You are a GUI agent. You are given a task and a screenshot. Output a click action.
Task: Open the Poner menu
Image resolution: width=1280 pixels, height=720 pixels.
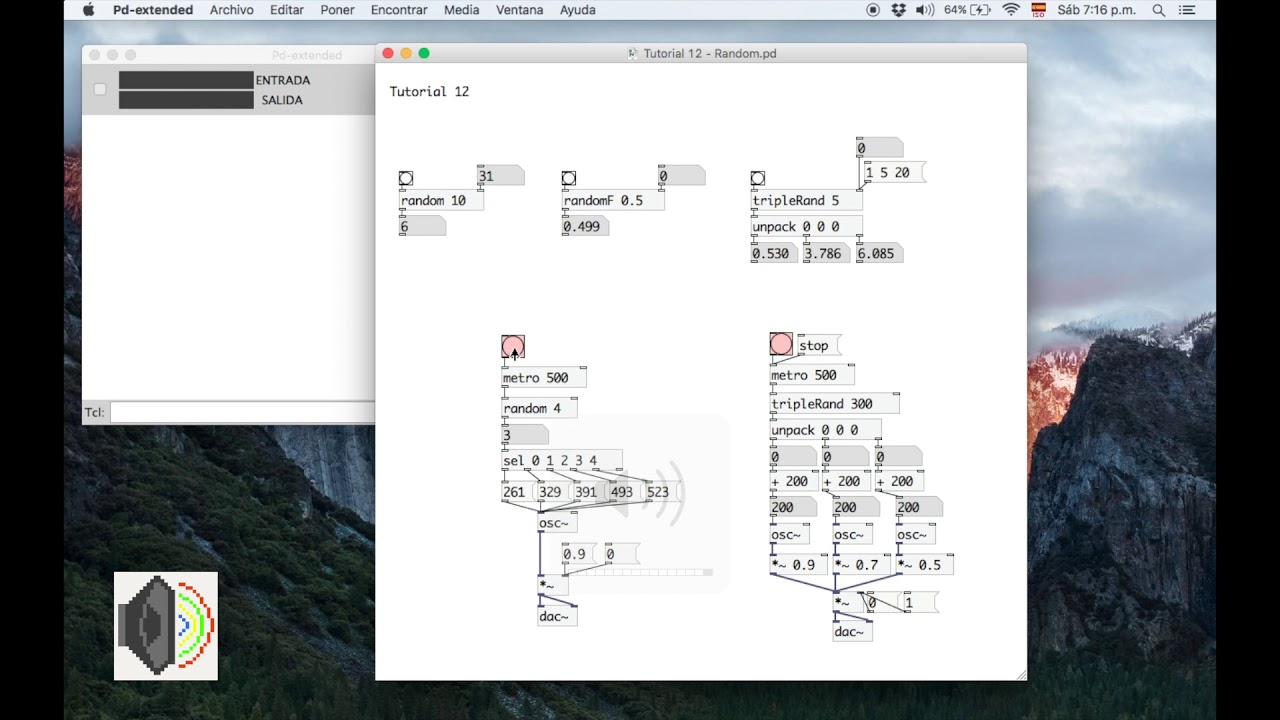click(x=337, y=10)
